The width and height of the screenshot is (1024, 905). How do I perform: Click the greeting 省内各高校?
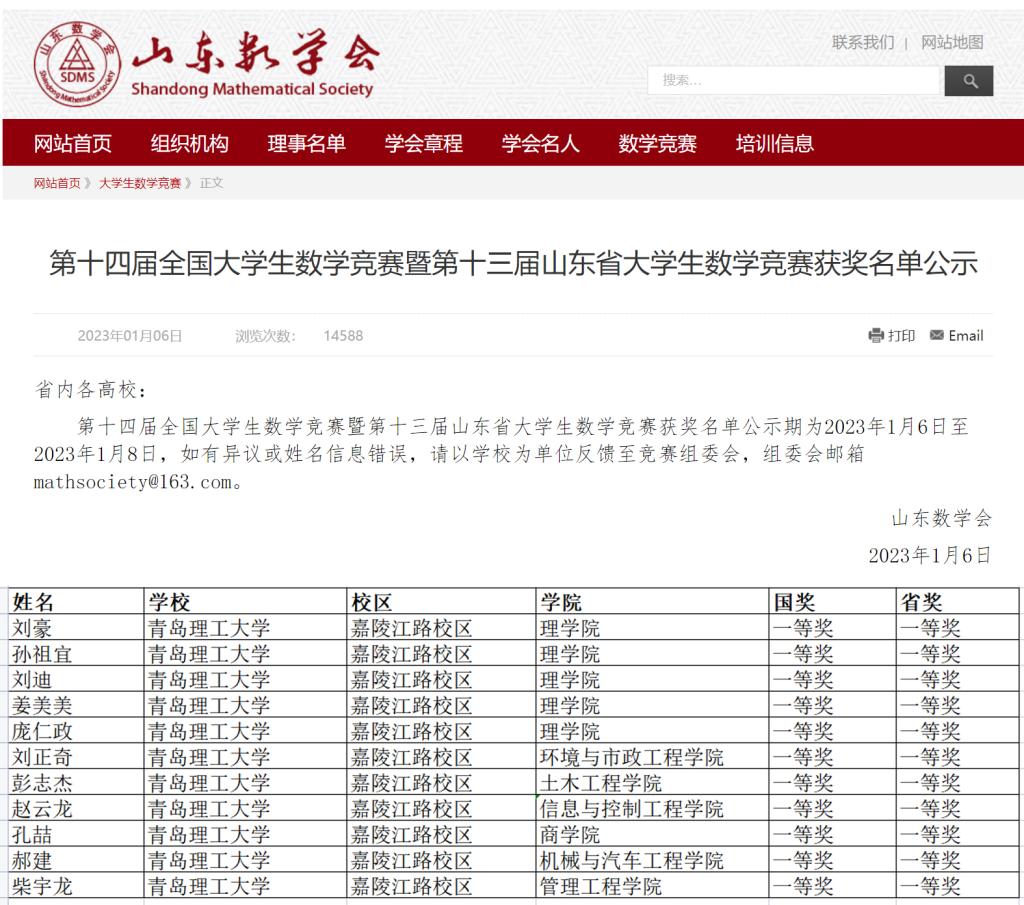89,390
